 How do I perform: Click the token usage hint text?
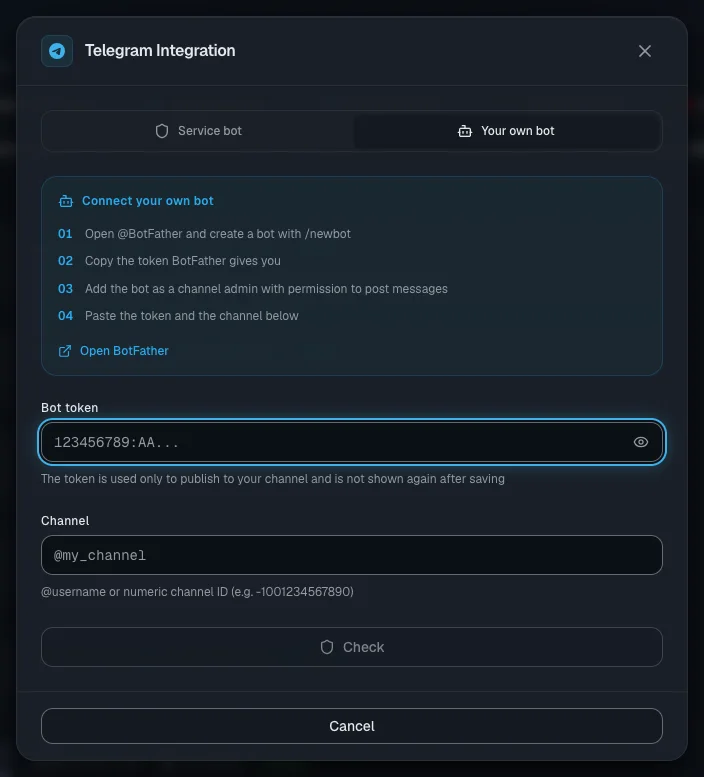pos(272,479)
